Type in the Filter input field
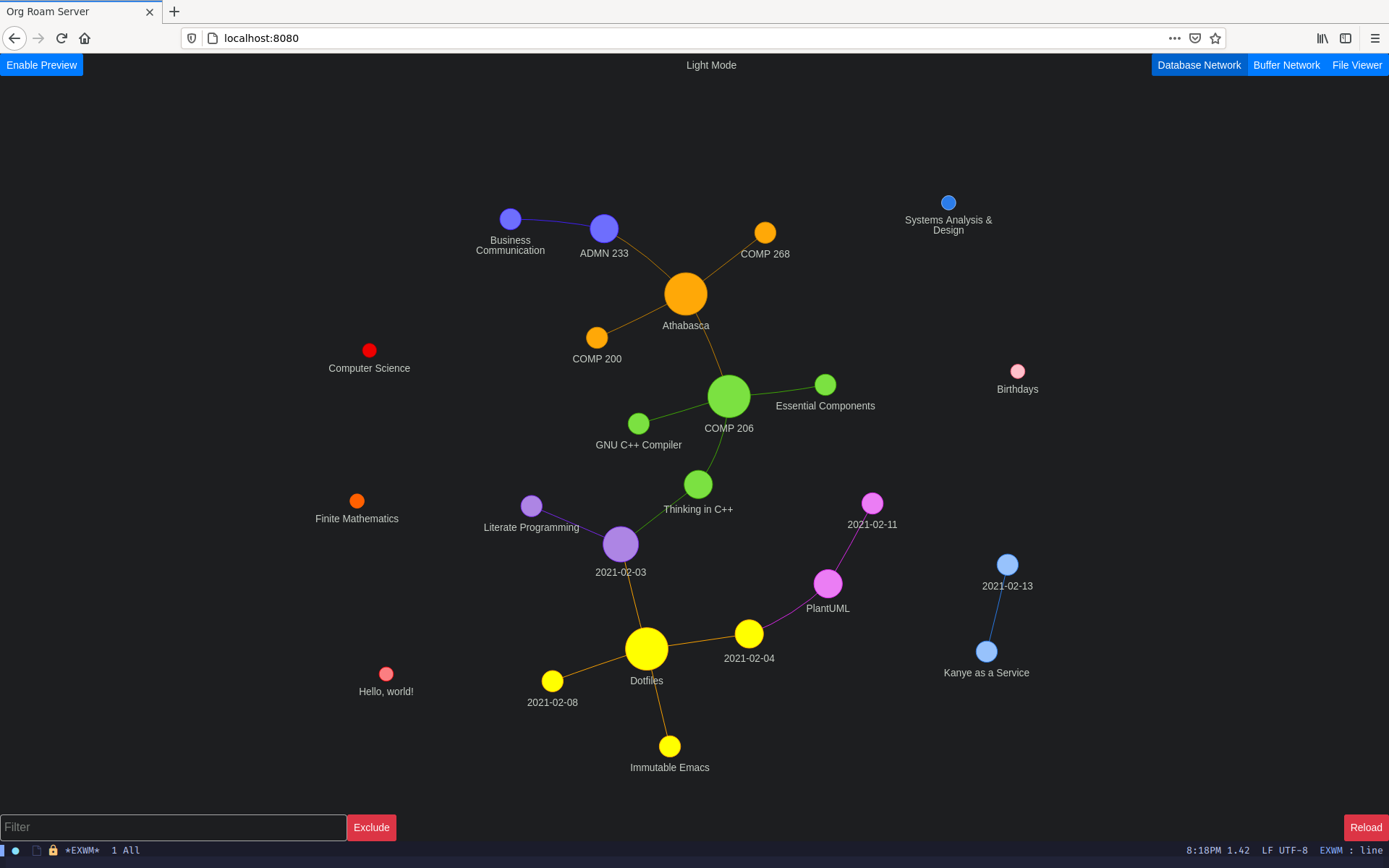Viewport: 1389px width, 868px height. click(x=172, y=827)
